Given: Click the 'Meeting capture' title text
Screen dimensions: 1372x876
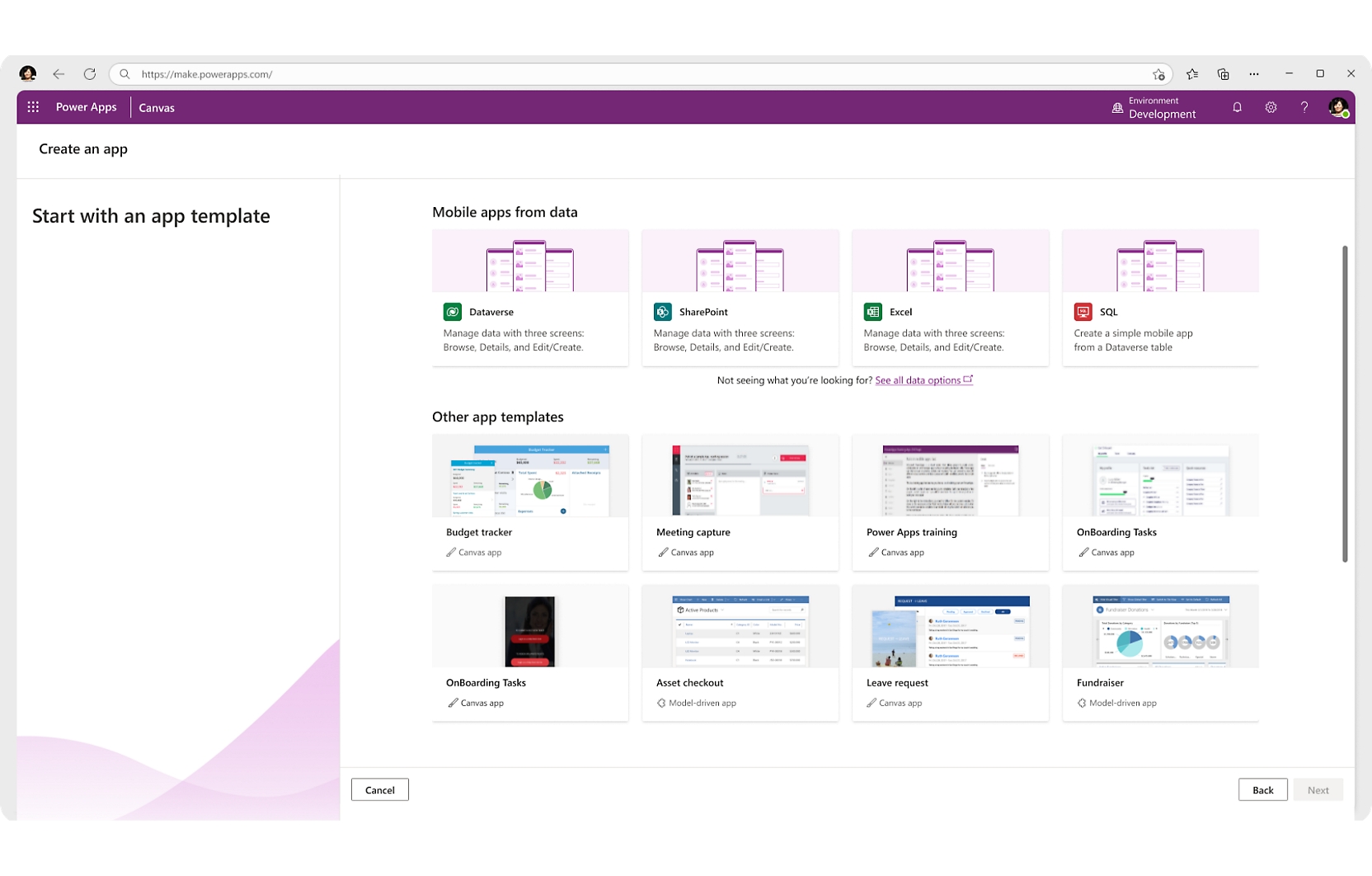Looking at the screenshot, I should (693, 533).
